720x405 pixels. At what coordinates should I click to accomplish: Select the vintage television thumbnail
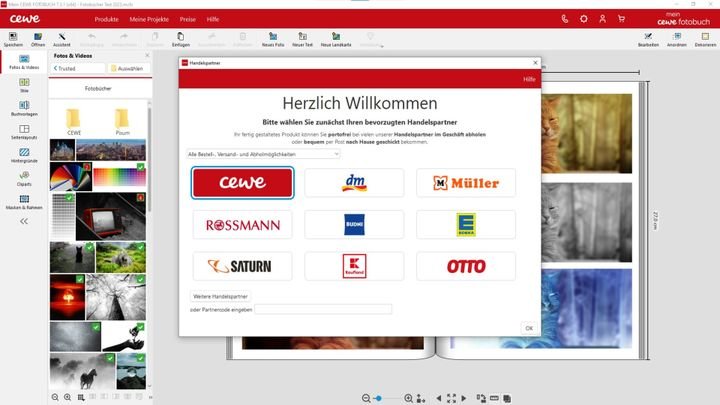(111, 217)
